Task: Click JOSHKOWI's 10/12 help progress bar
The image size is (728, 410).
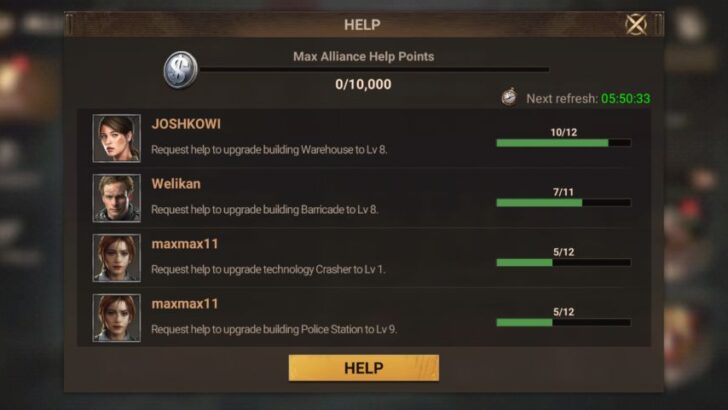Action: tap(564, 143)
